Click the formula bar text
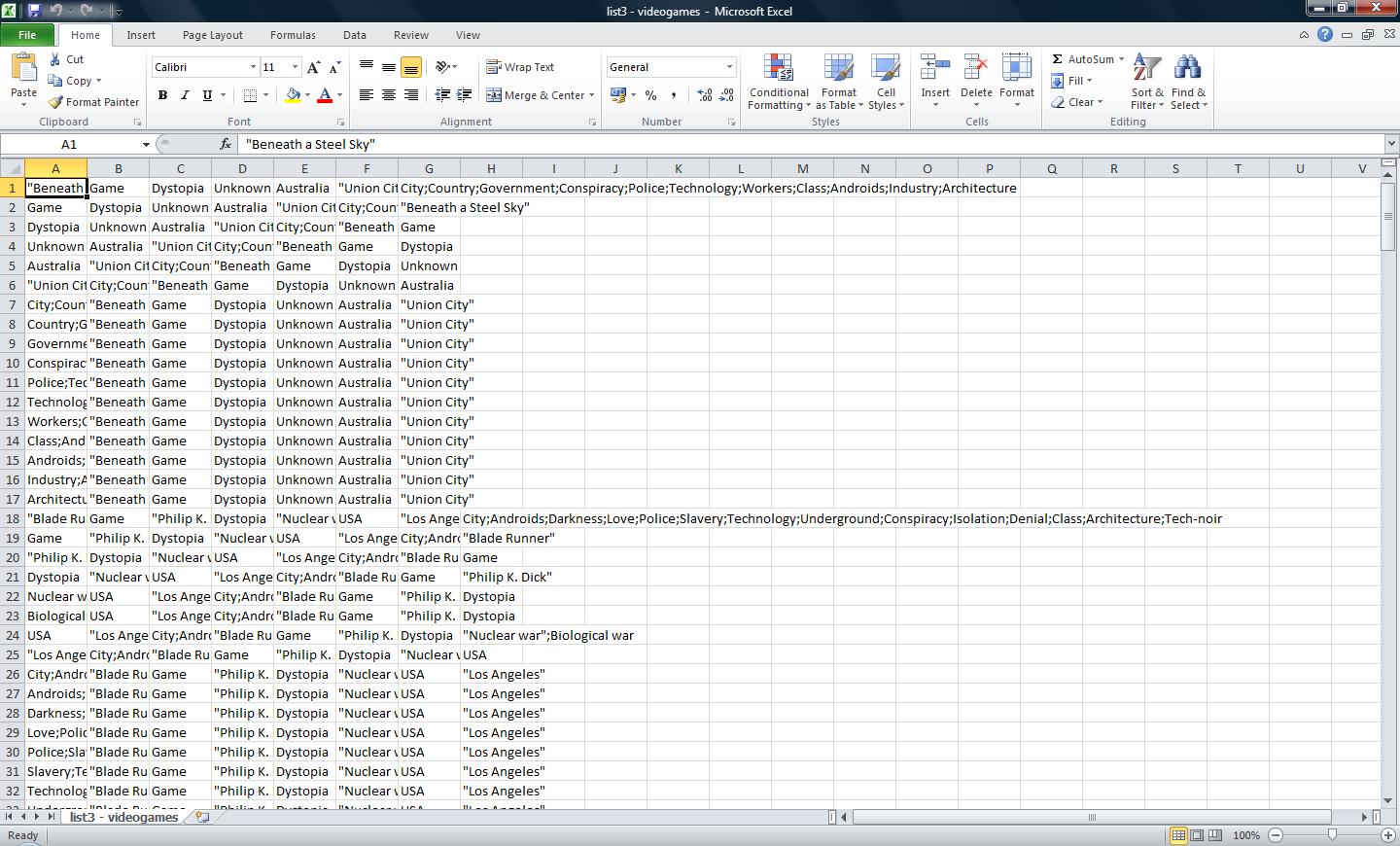Screen dimensions: 1400x846 click(x=310, y=144)
